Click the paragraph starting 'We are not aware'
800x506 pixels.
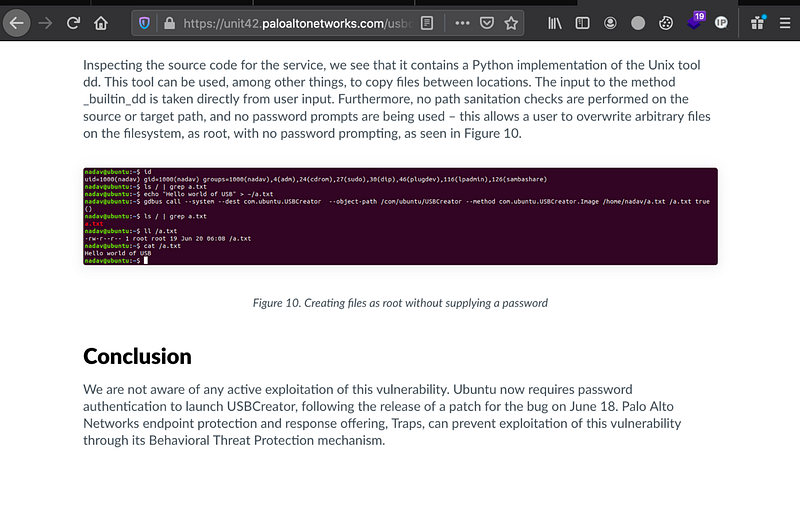tap(382, 415)
